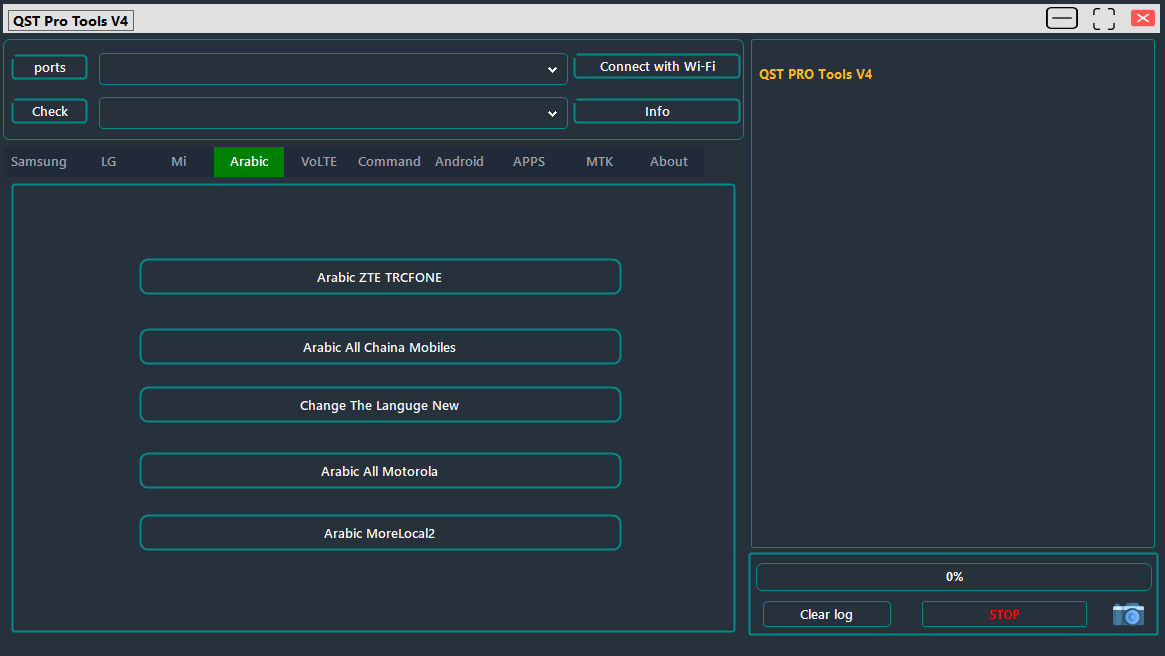The image size is (1165, 656).
Task: Click the ports button
Action: 49,67
